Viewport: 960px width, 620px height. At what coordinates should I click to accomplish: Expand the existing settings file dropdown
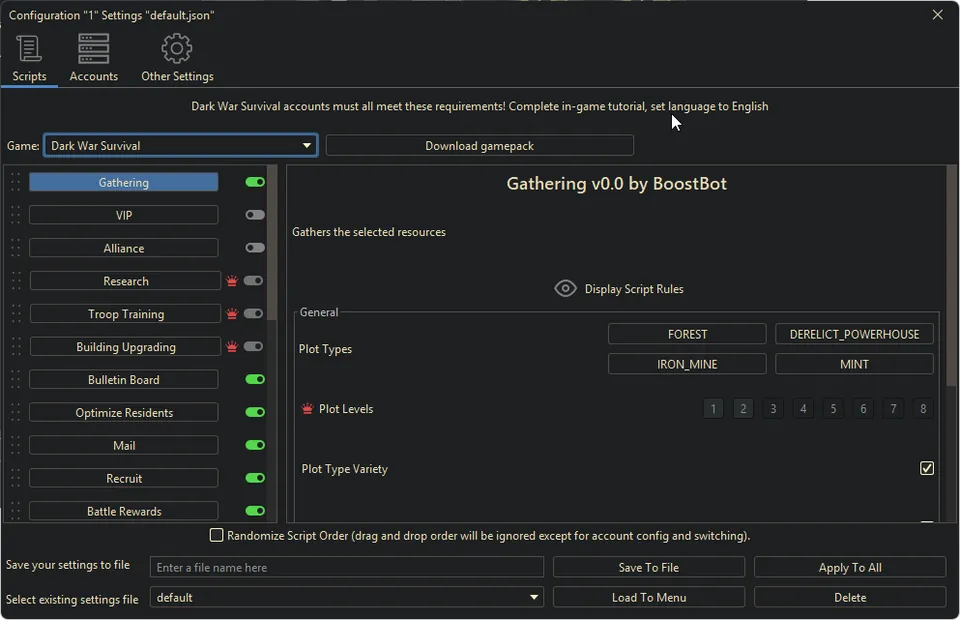[347, 597]
